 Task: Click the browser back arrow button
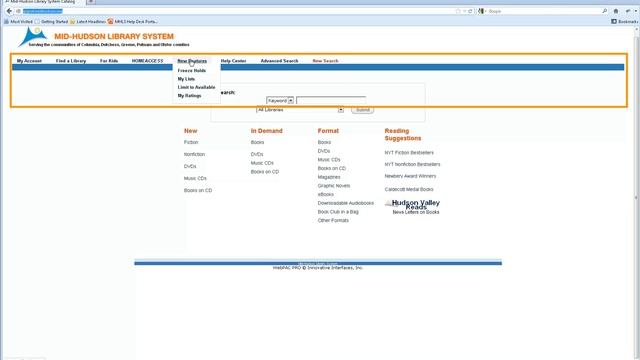coord(9,11)
